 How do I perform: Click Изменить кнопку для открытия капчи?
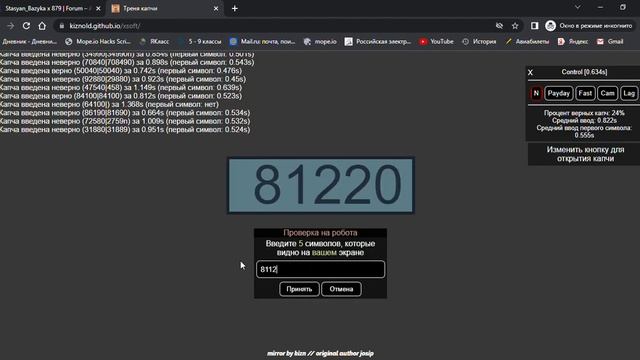585,154
